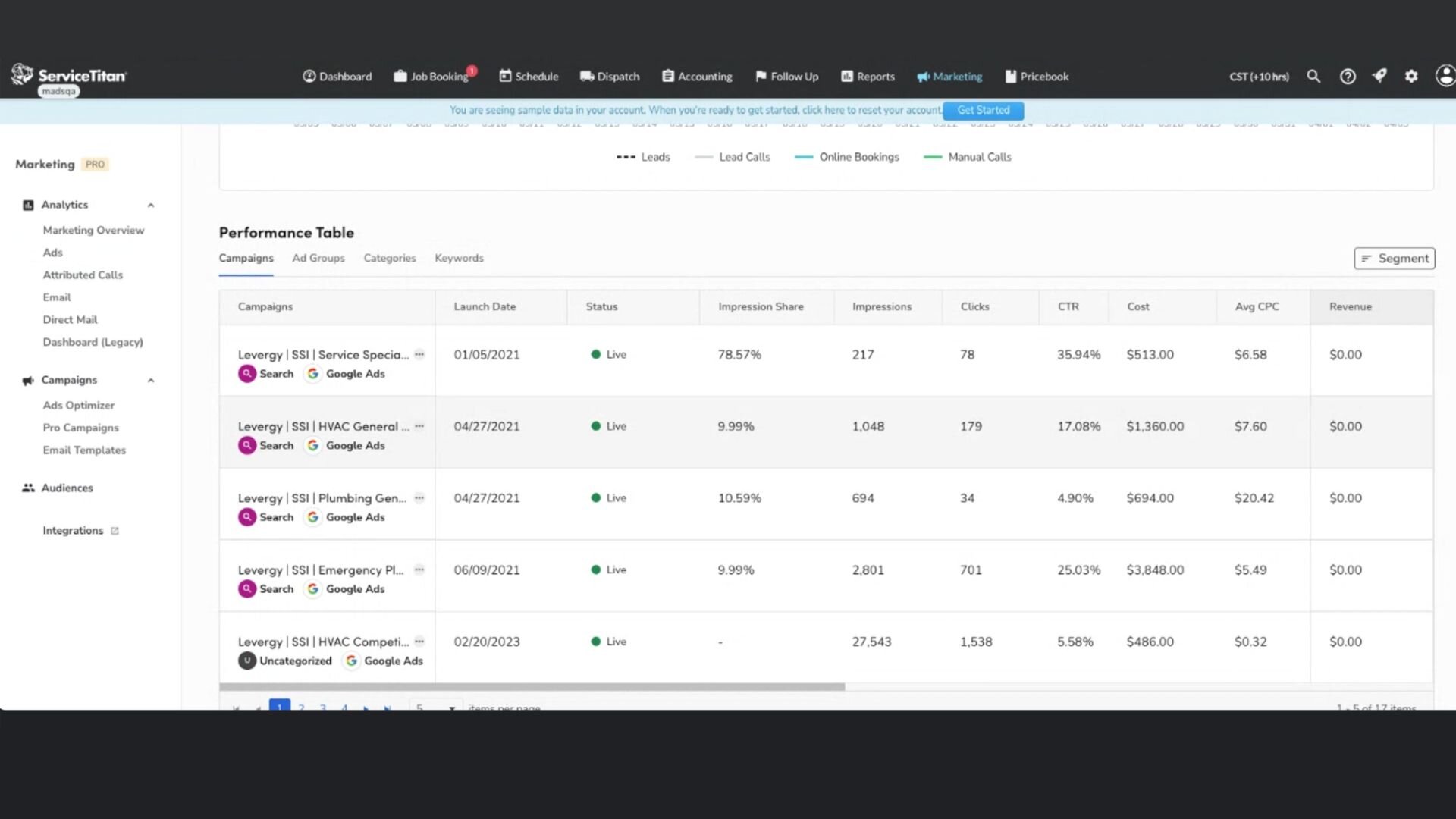Open the Reports menu

[x=868, y=77]
